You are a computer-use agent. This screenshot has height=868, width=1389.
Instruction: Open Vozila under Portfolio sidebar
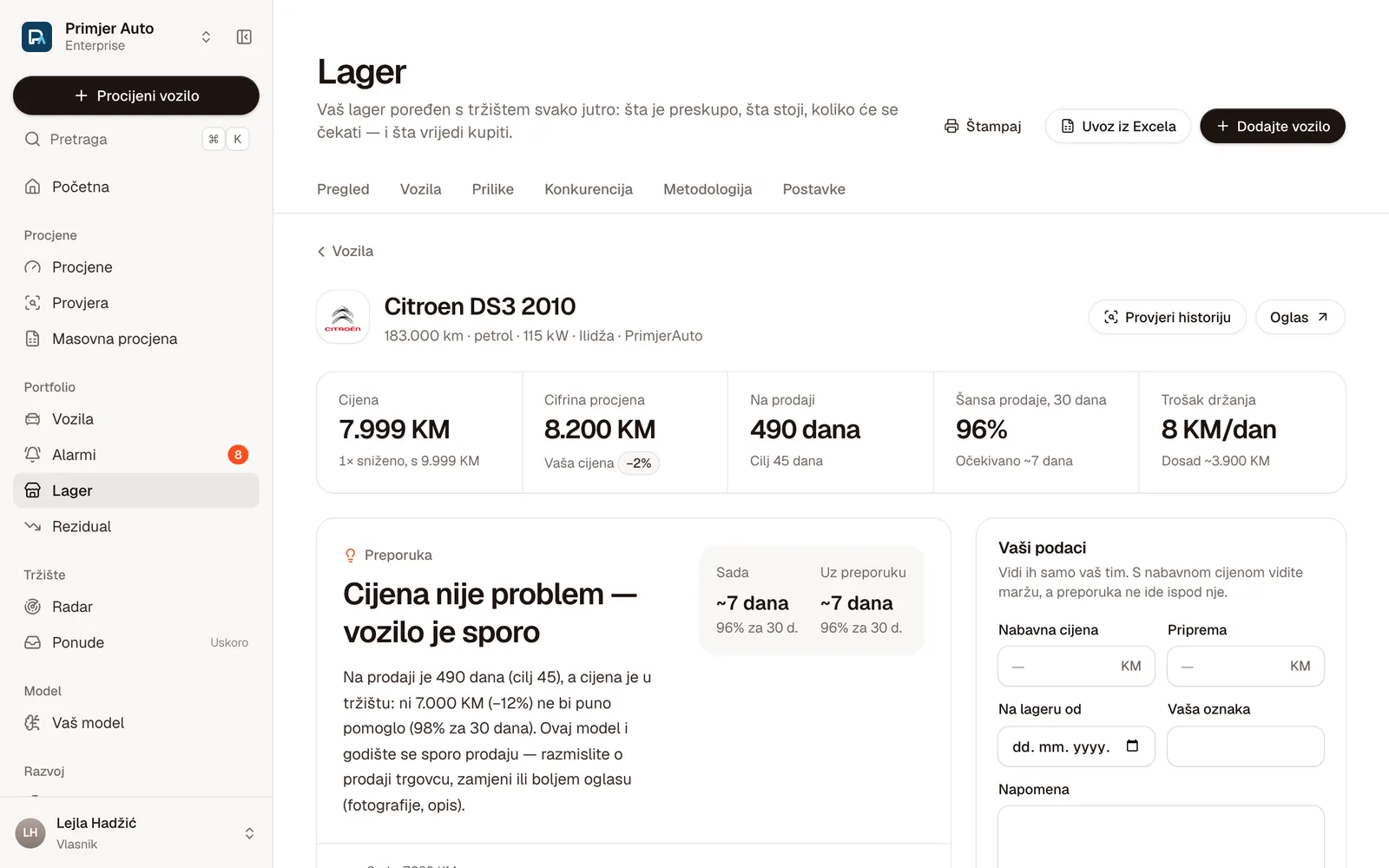click(x=136, y=419)
